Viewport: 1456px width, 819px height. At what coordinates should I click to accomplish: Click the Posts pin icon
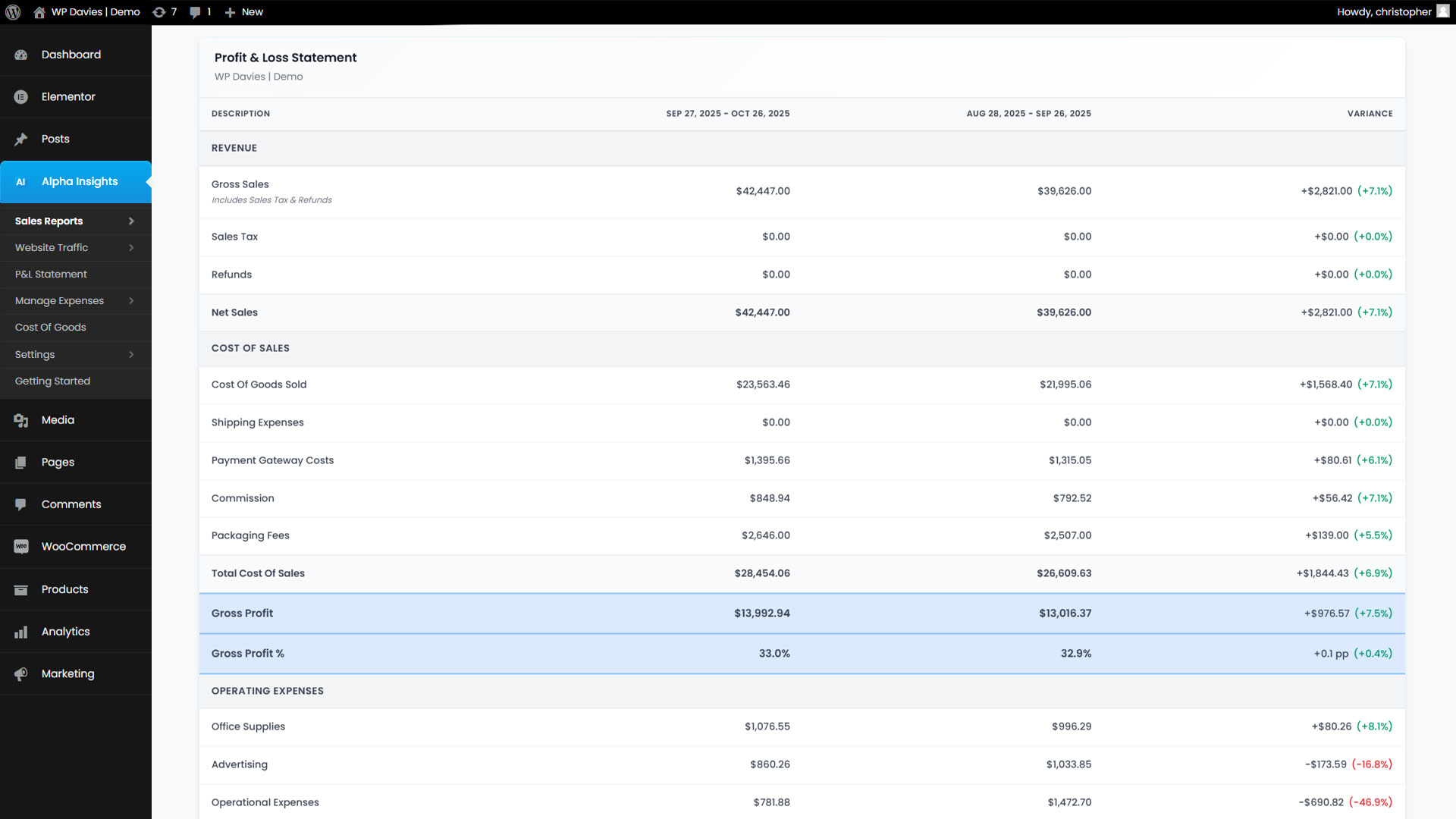point(21,140)
